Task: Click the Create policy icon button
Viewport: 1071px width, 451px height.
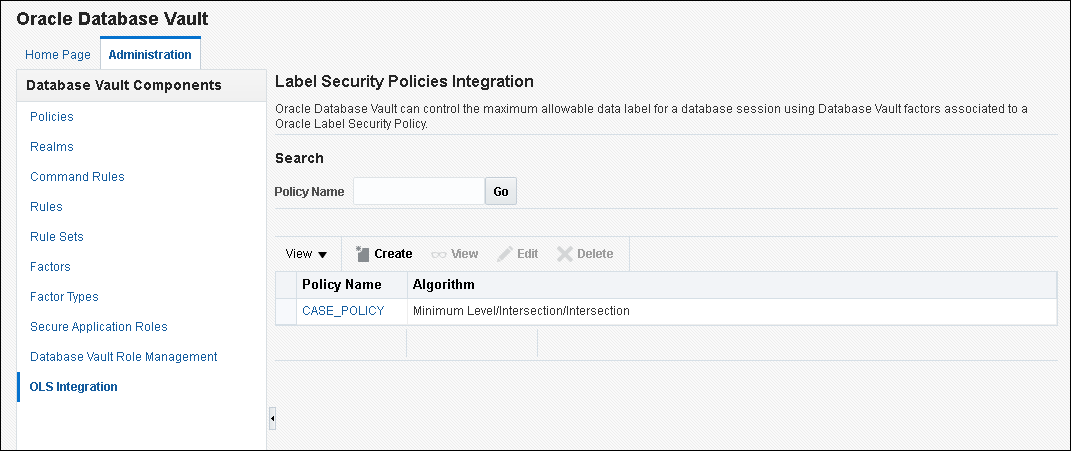Action: [x=363, y=254]
